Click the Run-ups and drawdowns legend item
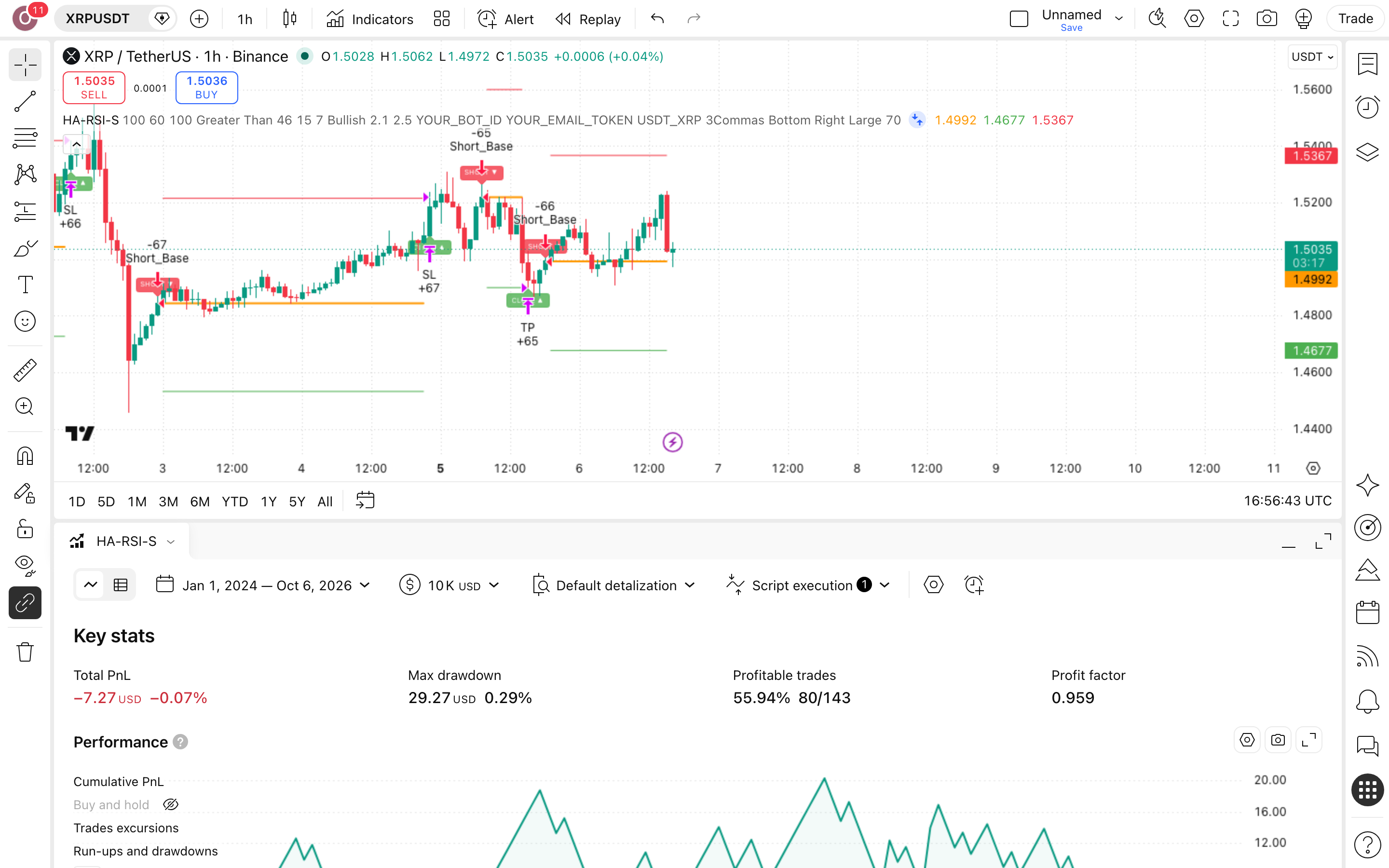1389x868 pixels. click(146, 851)
